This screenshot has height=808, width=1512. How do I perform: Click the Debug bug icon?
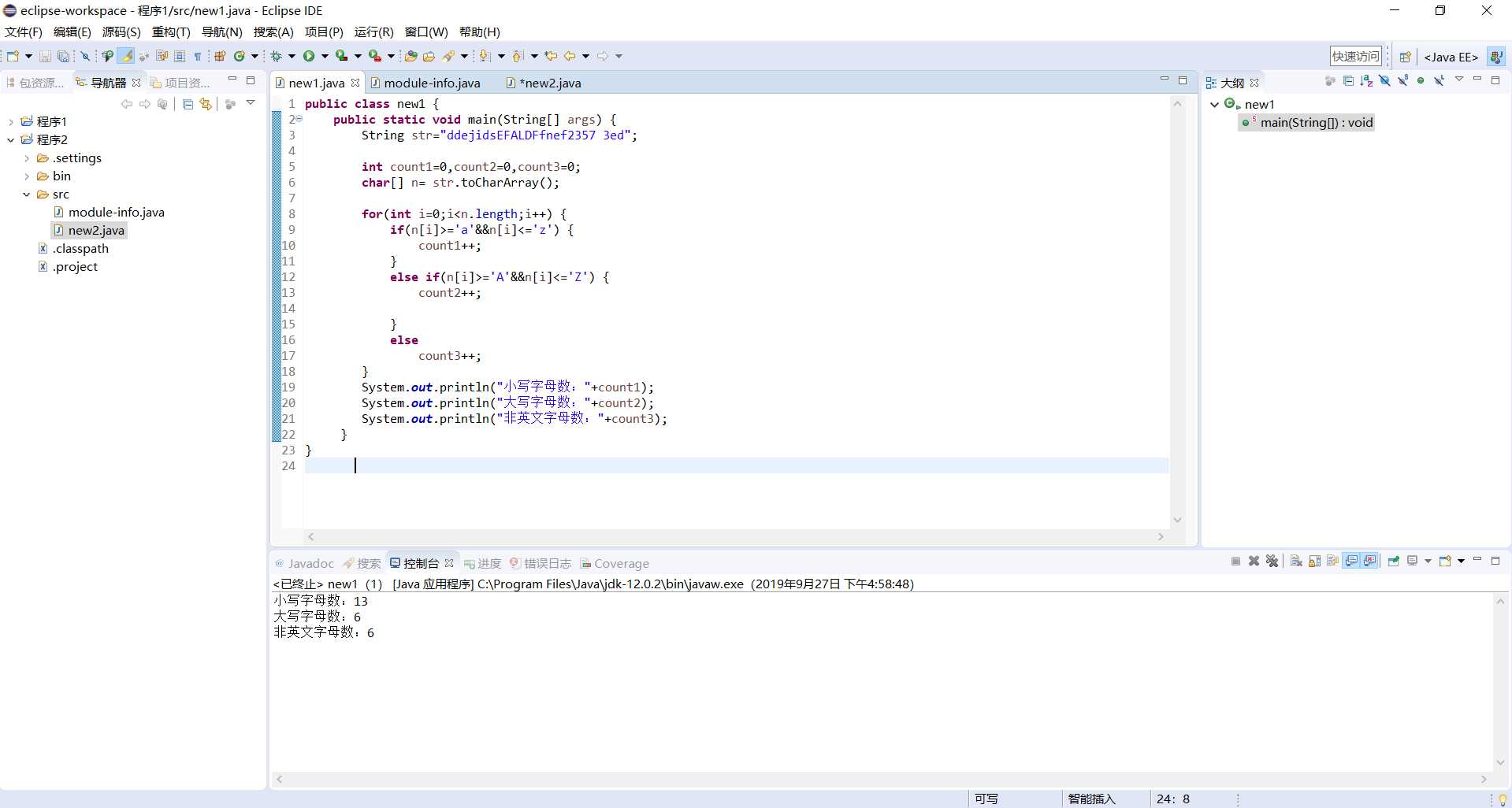click(x=276, y=56)
